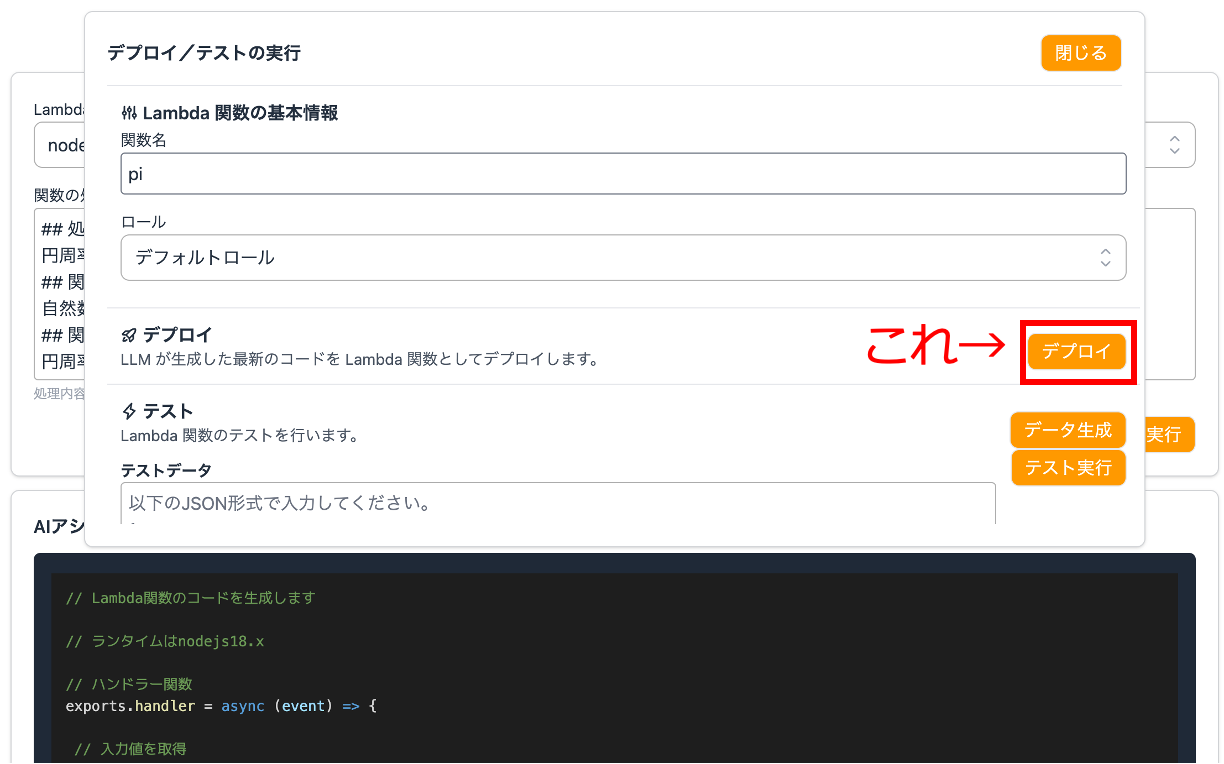Click code comment // 入力値を取得
1224x764 pixels.
tap(130, 749)
